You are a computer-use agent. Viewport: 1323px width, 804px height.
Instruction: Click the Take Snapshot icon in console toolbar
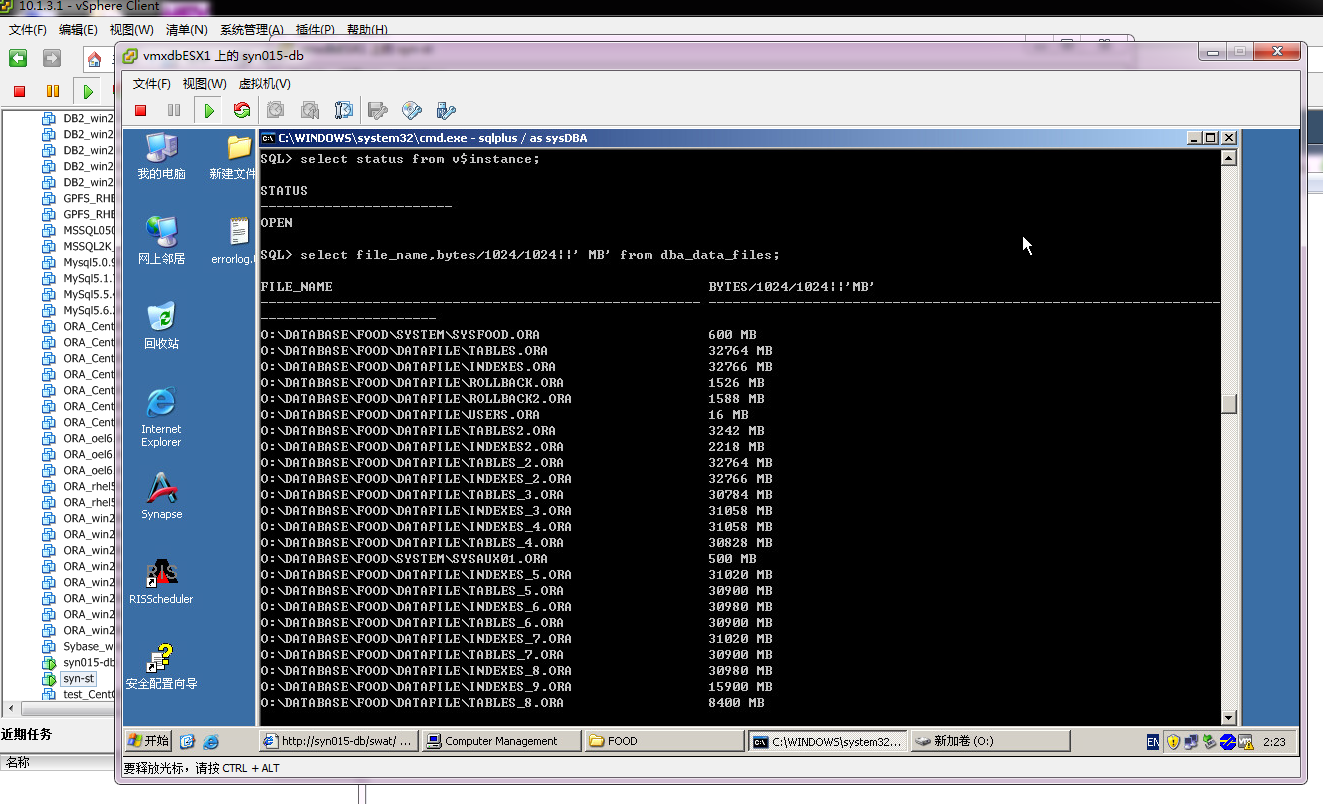click(x=276, y=110)
